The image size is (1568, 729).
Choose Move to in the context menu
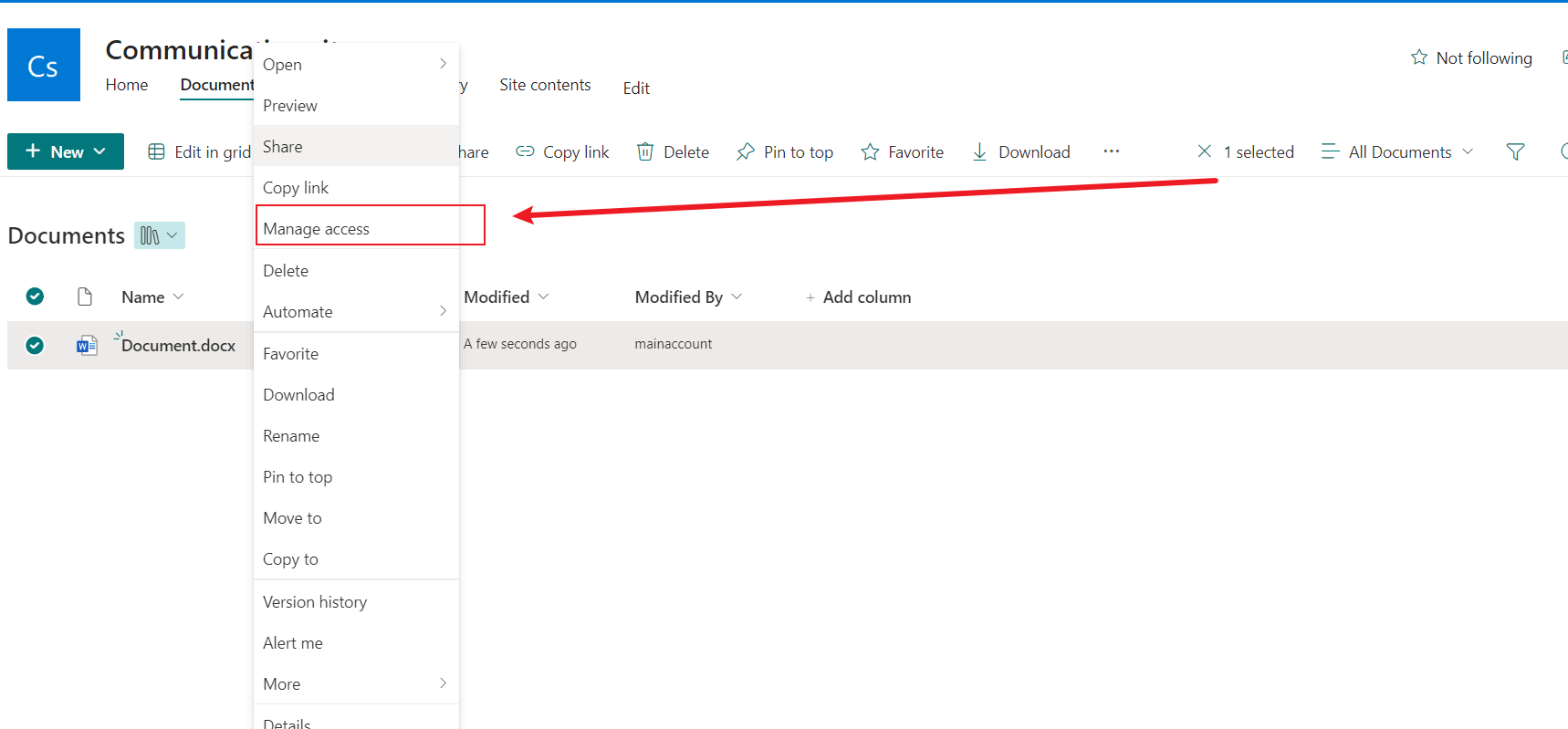[x=356, y=517]
